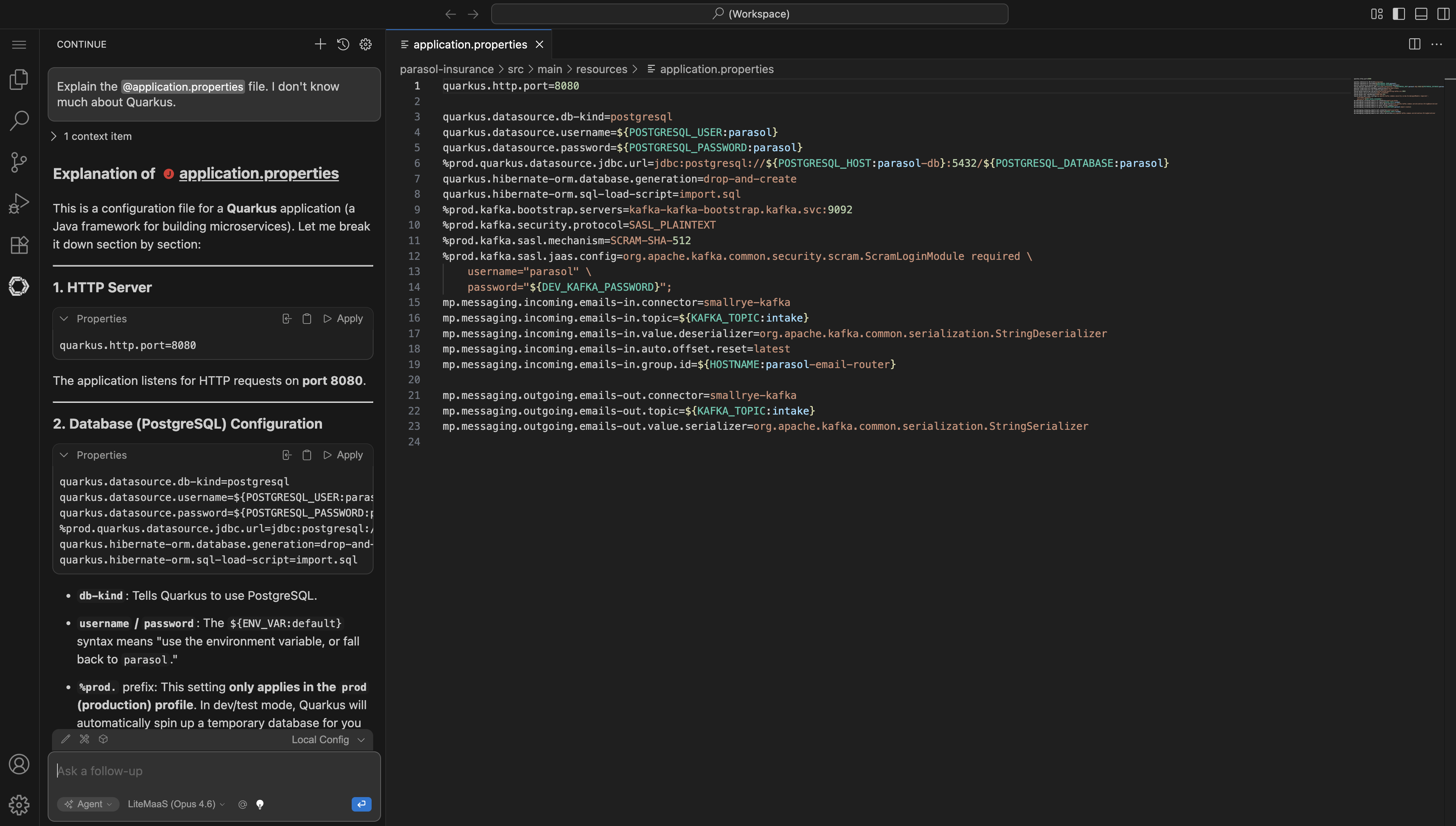The width and height of the screenshot is (1456, 826).
Task: Open Continue chat history clock icon
Action: 343,44
